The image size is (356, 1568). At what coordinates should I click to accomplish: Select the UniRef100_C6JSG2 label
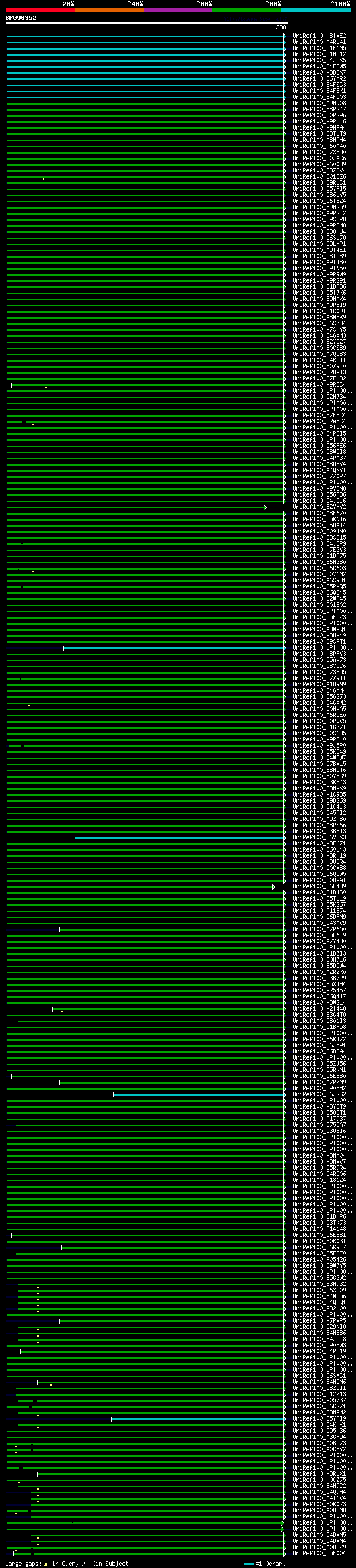pos(319,1095)
